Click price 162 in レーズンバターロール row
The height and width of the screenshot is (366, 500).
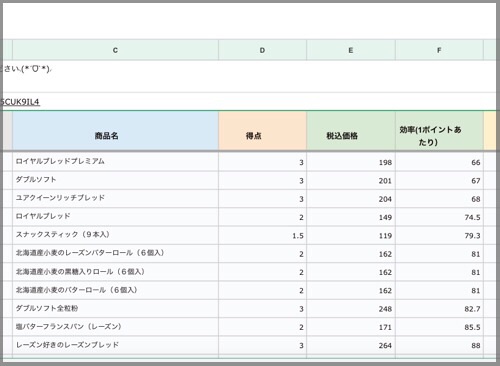click(351, 254)
